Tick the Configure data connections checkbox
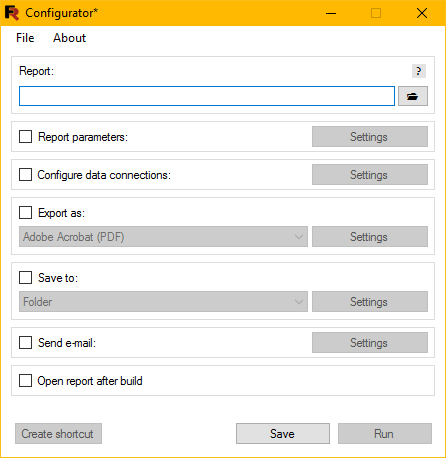Screen dimensions: 446x458 (x=26, y=175)
